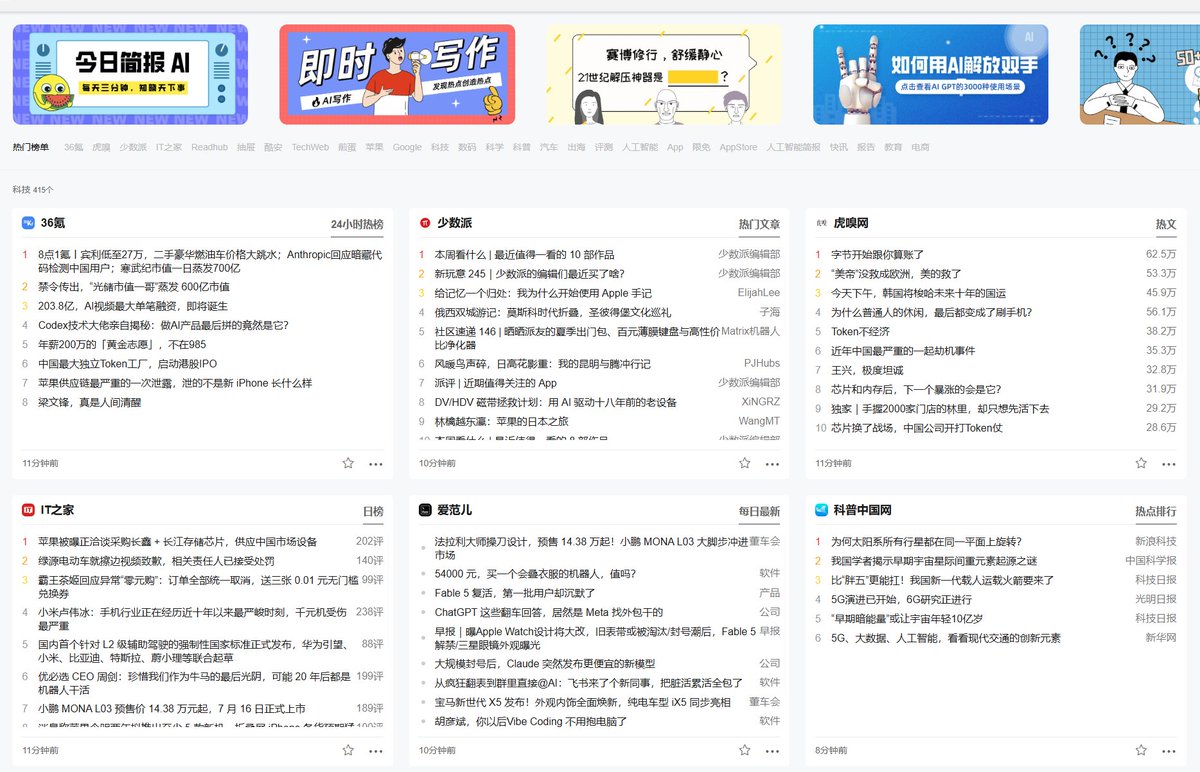Open 本周看什么 10 部作品 article
Screen dimensions: 1200x772
[524, 255]
